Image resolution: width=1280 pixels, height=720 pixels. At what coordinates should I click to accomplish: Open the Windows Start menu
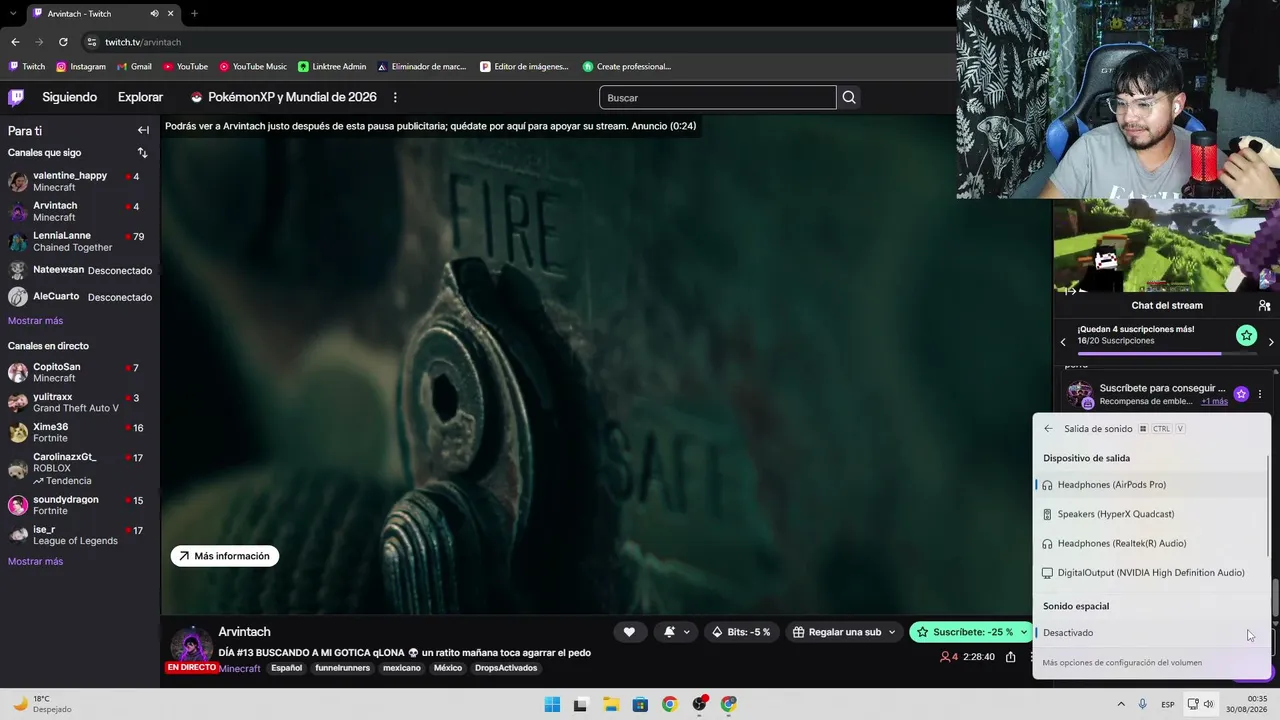[x=552, y=704]
